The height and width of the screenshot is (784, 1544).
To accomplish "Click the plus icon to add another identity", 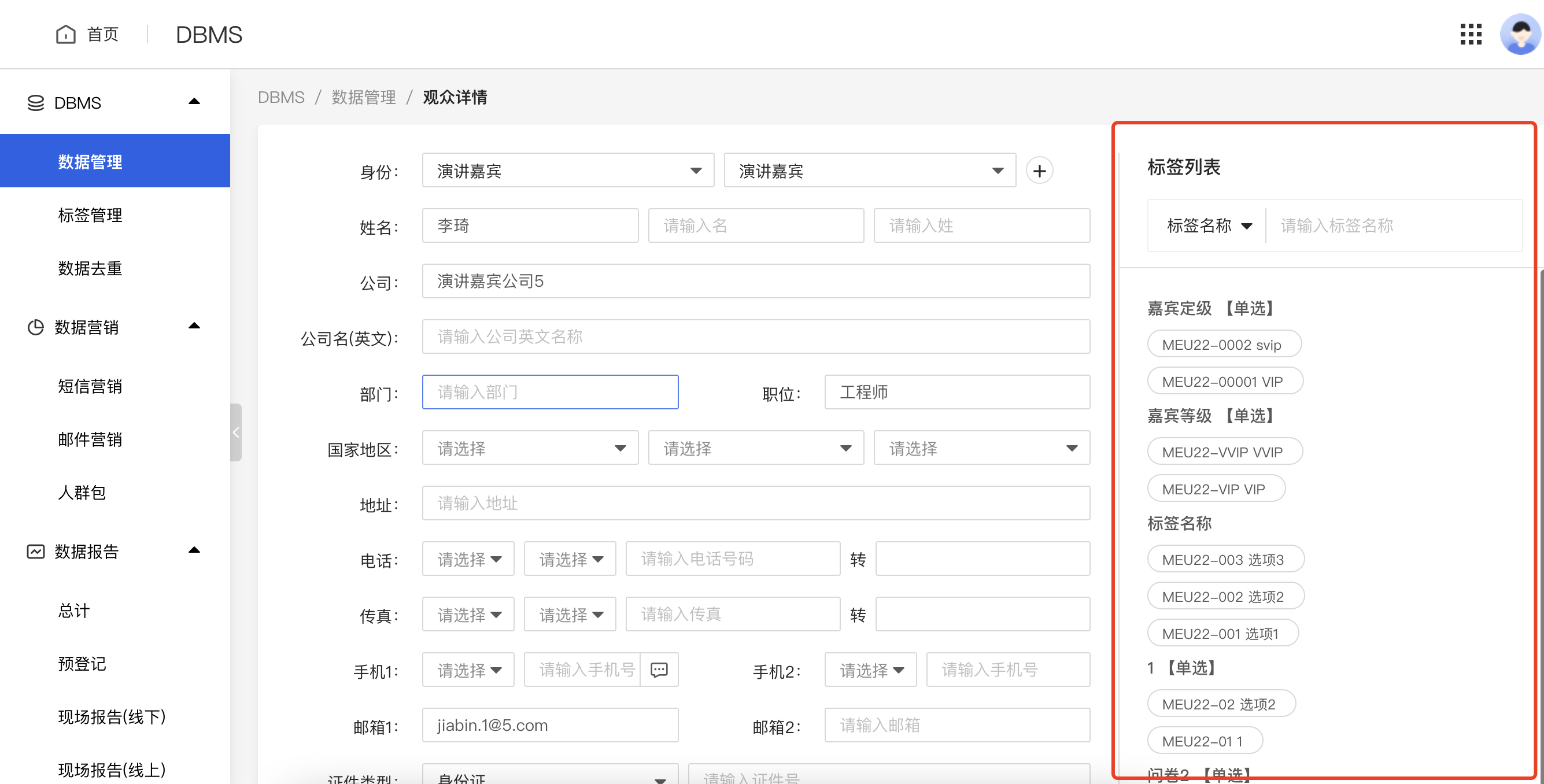I will point(1040,170).
